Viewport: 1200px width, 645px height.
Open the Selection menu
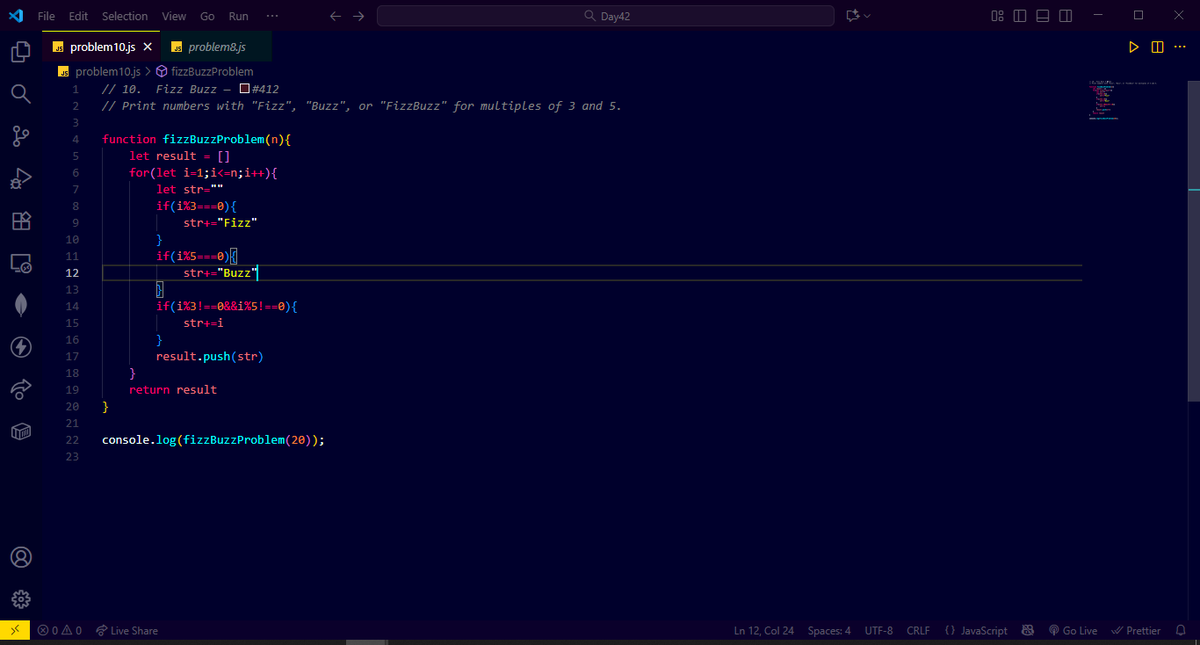(124, 16)
